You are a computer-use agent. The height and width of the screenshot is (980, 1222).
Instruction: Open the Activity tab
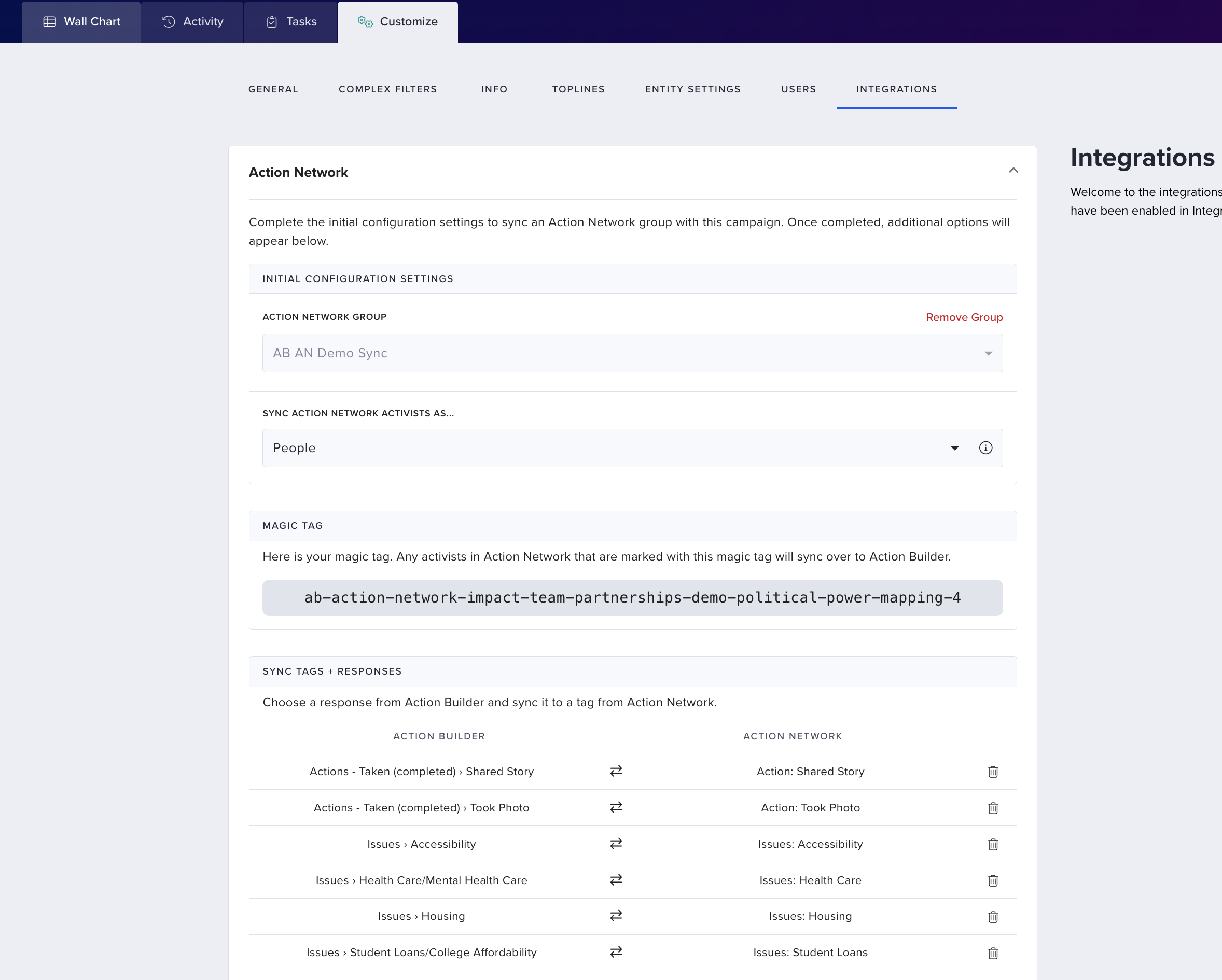[x=193, y=22]
